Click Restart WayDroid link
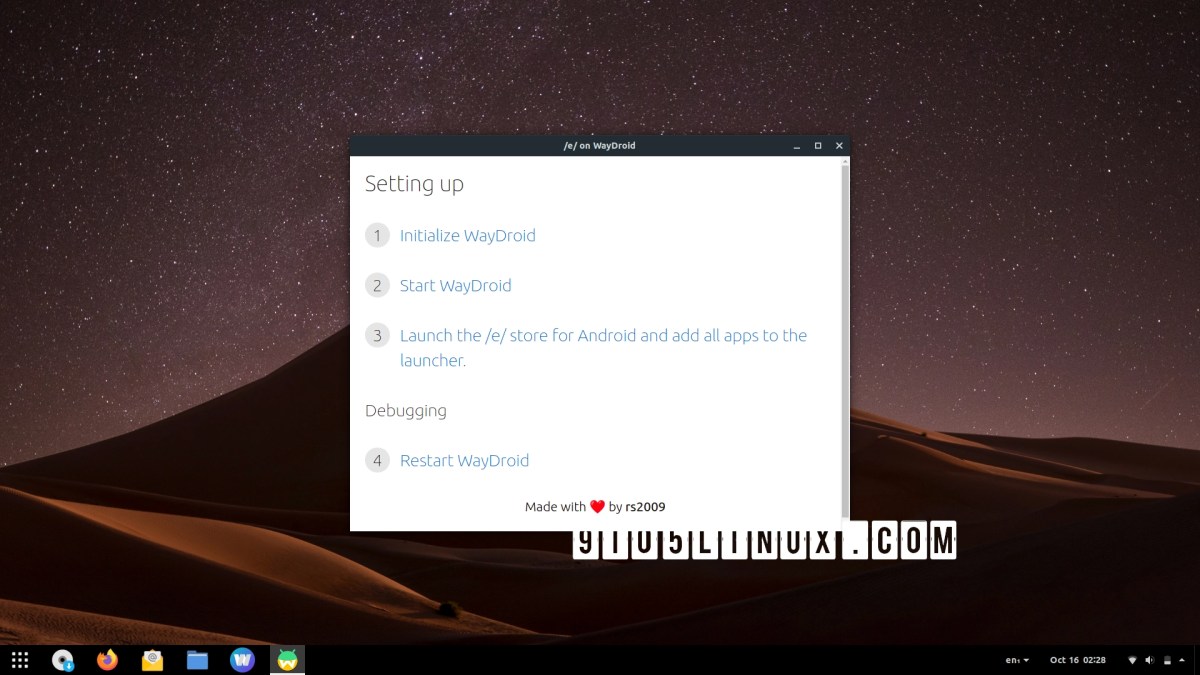Image resolution: width=1200 pixels, height=675 pixels. click(464, 461)
